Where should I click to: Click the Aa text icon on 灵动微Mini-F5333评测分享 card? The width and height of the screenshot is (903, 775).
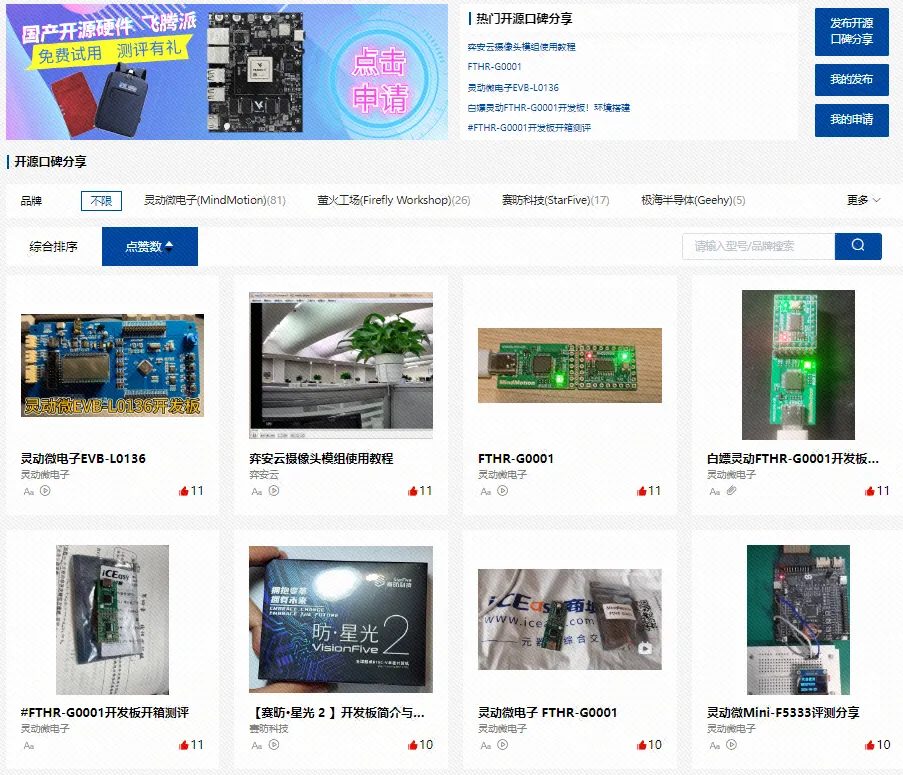[715, 746]
